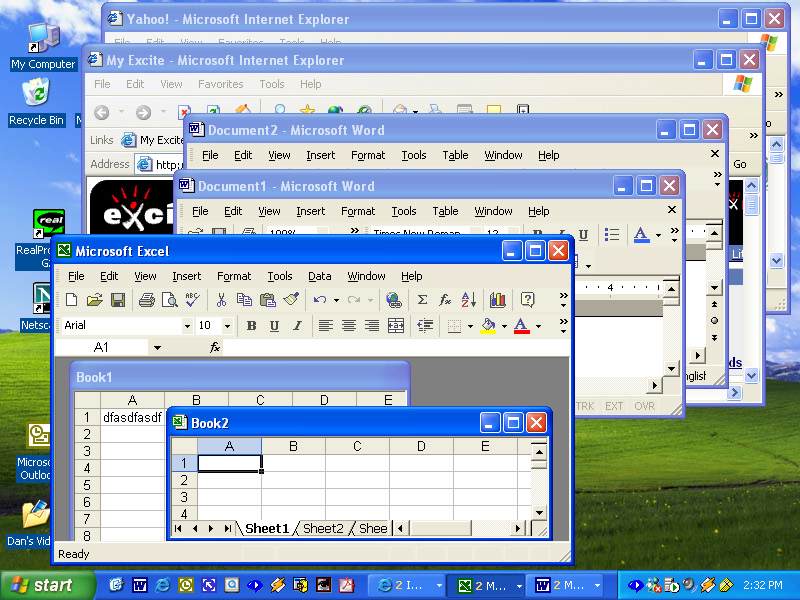Click first-sheet navigation arrow in Book2

tap(178, 529)
